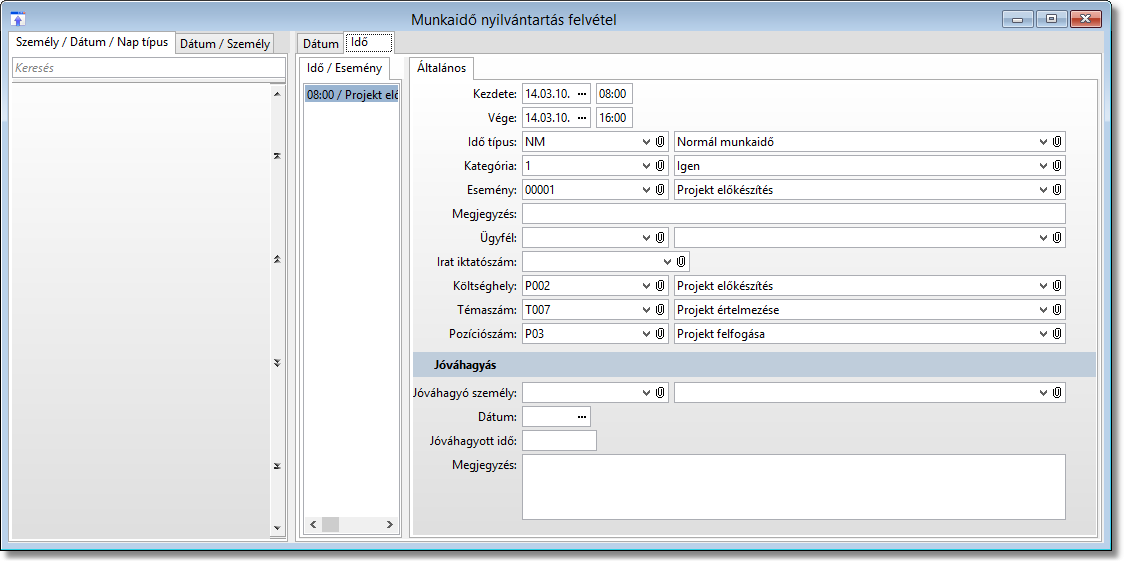This screenshot has height=563, width=1124.
Task: Select the Dátum tab next to Idő
Action: coord(321,44)
